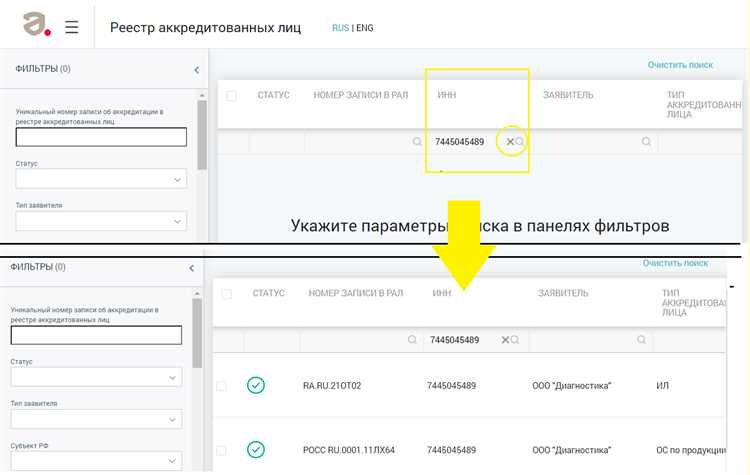750x475 pixels.
Task: Select the checkbox for row РОСС RU.0001.11ЛХ64
Action: point(221,451)
